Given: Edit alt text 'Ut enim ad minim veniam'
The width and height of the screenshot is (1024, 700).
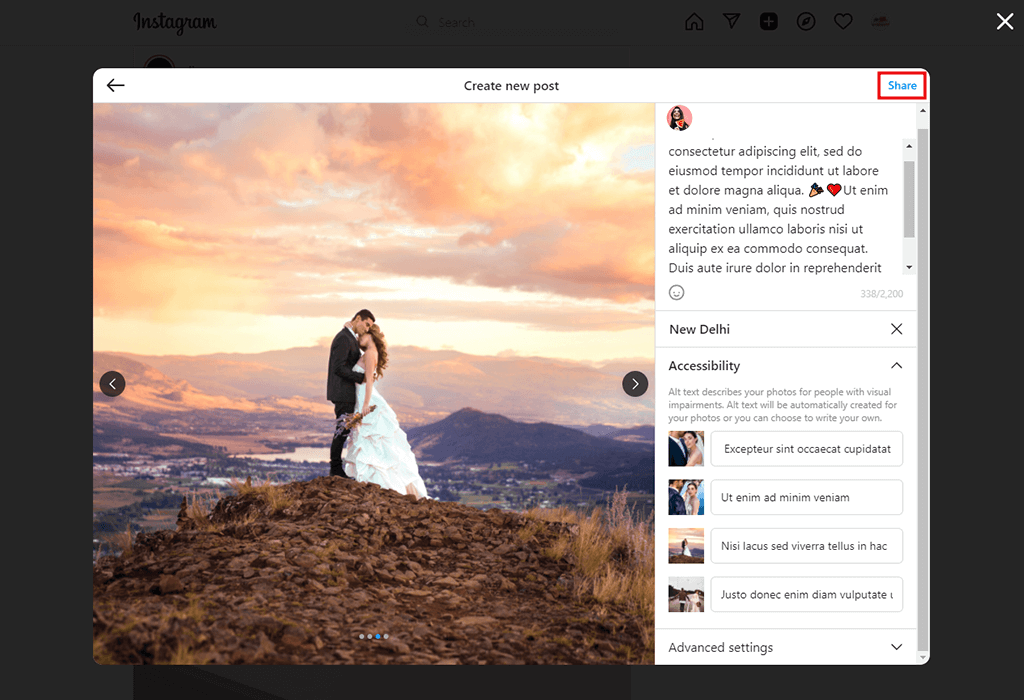Looking at the screenshot, I should (807, 498).
